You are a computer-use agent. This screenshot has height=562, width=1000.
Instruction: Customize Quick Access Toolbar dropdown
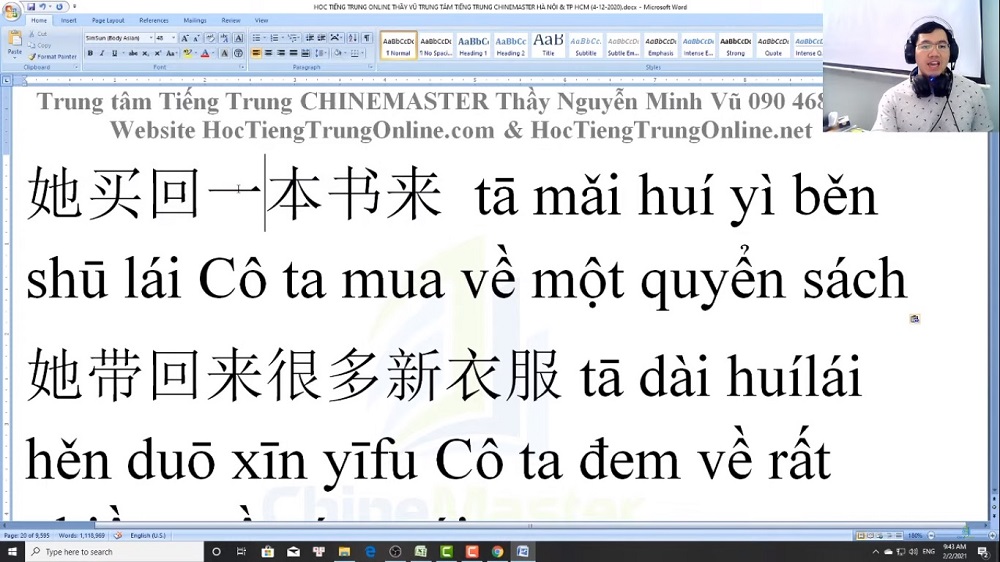pos(74,7)
